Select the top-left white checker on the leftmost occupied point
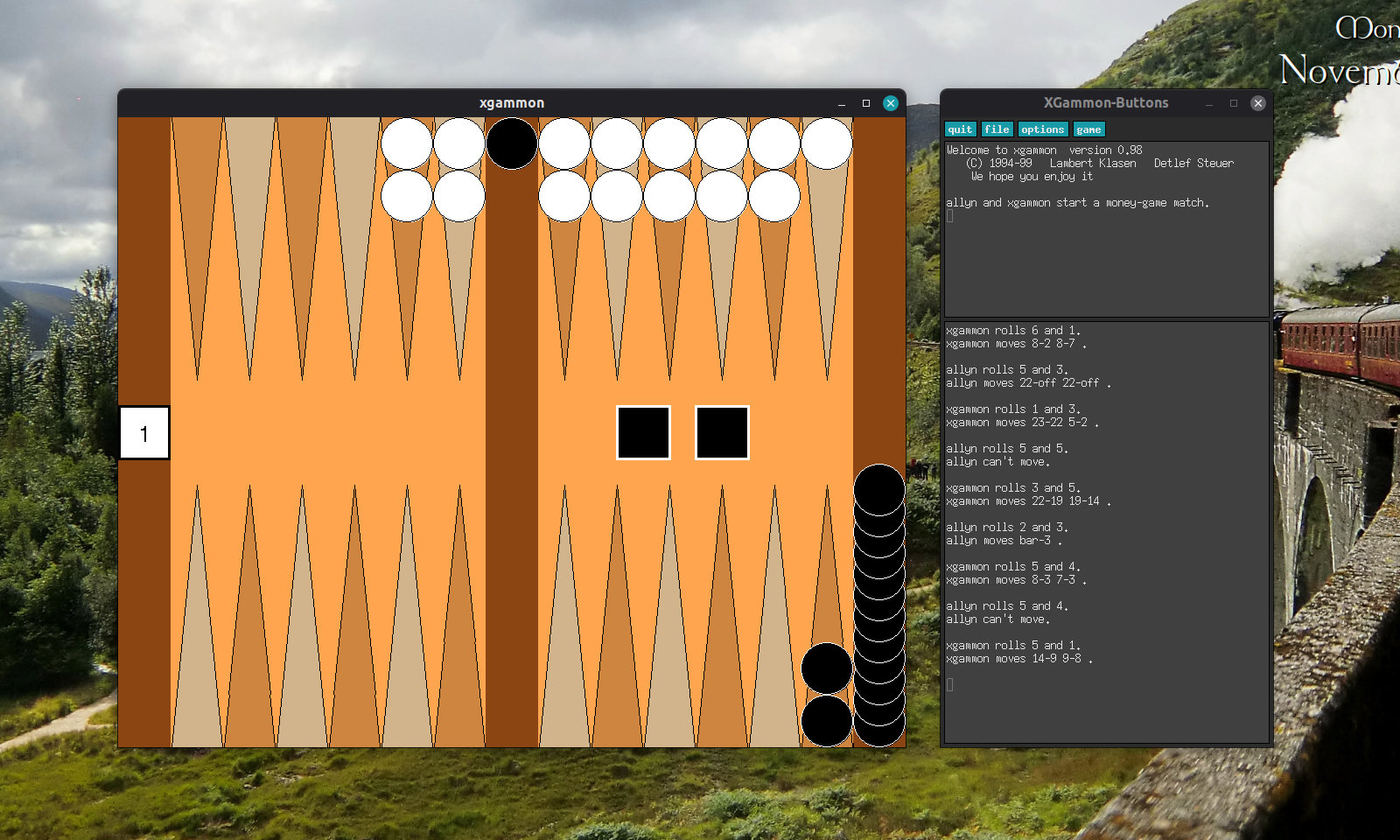This screenshot has width=1400, height=840. pyautogui.click(x=407, y=143)
